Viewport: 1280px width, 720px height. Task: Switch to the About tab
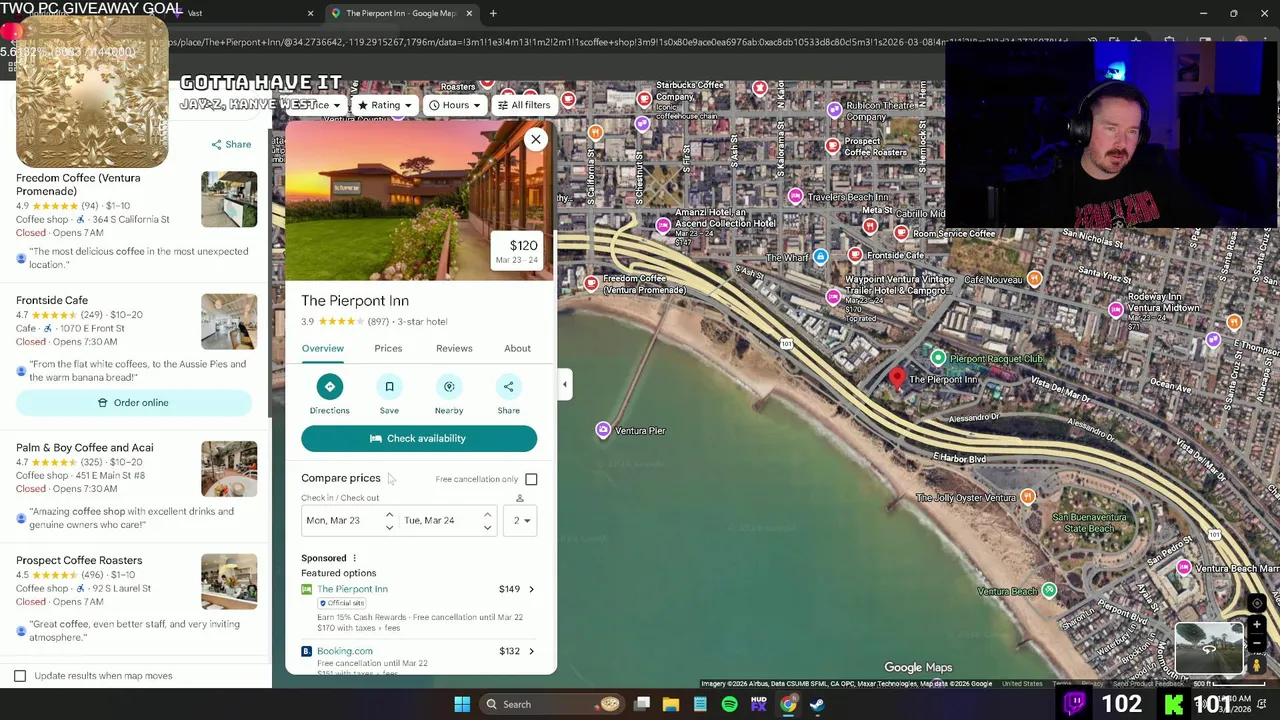517,348
